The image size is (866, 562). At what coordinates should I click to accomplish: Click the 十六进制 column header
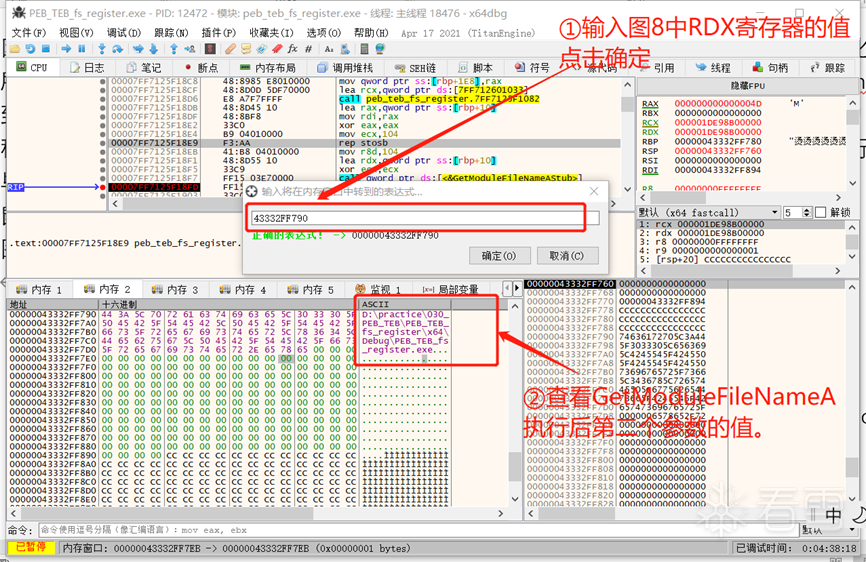pyautogui.click(x=228, y=304)
